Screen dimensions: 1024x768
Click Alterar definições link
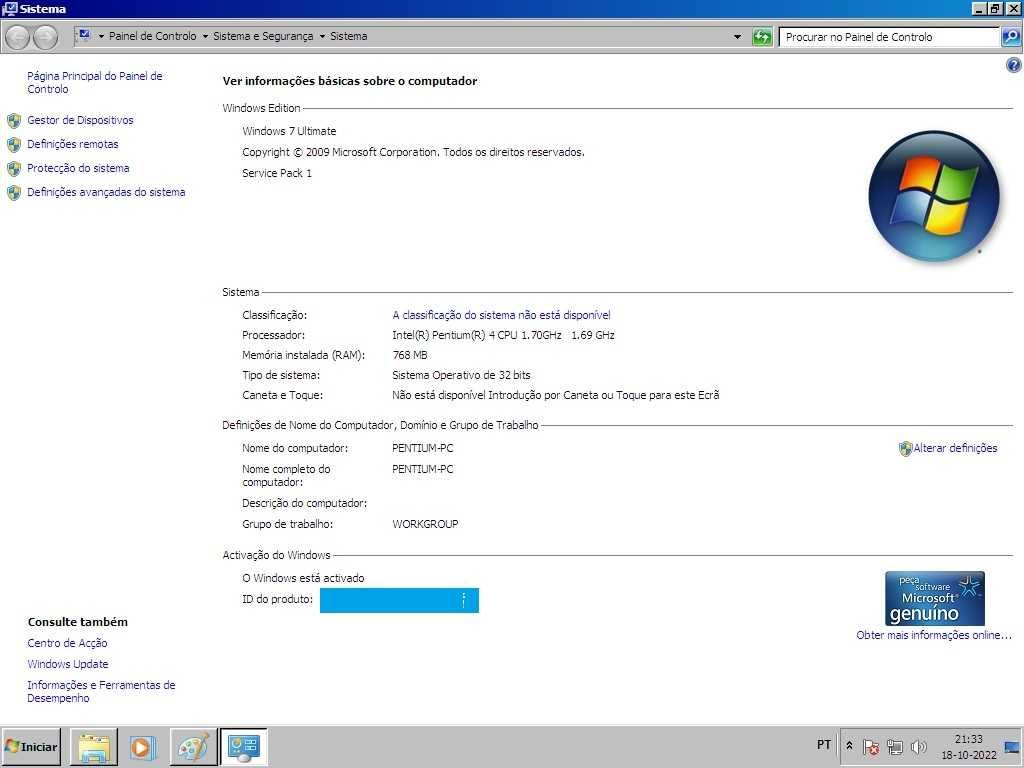[x=955, y=449]
